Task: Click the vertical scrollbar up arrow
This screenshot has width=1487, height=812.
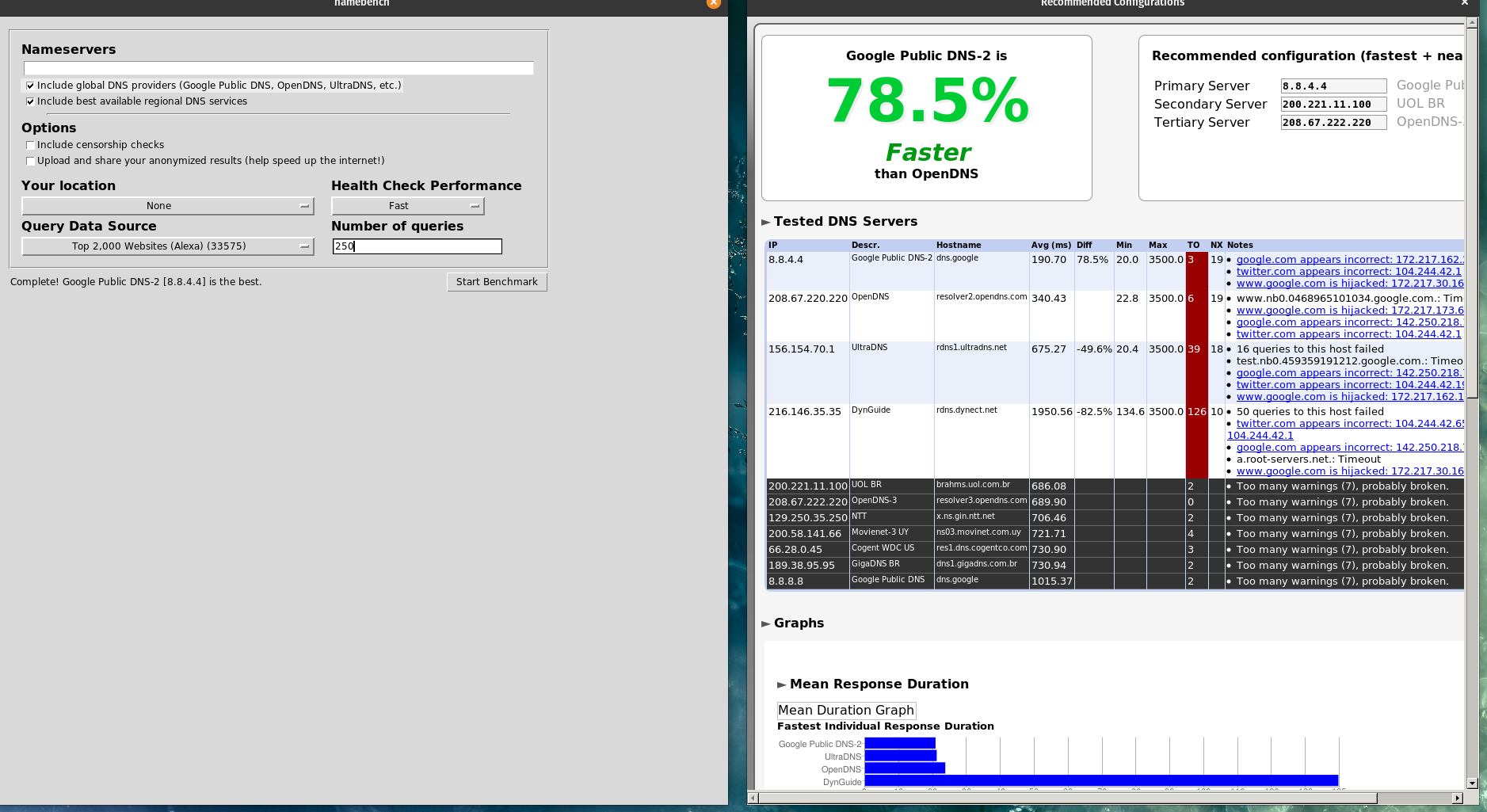Action: tap(1472, 23)
